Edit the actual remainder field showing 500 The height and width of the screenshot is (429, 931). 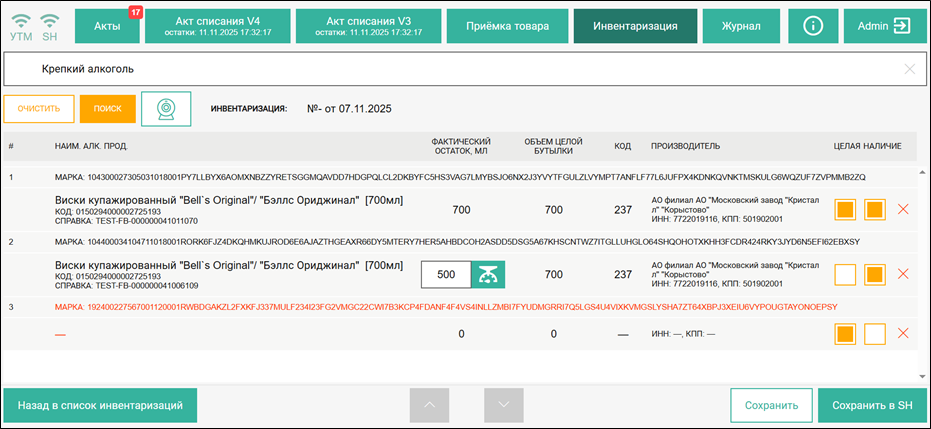pos(446,274)
